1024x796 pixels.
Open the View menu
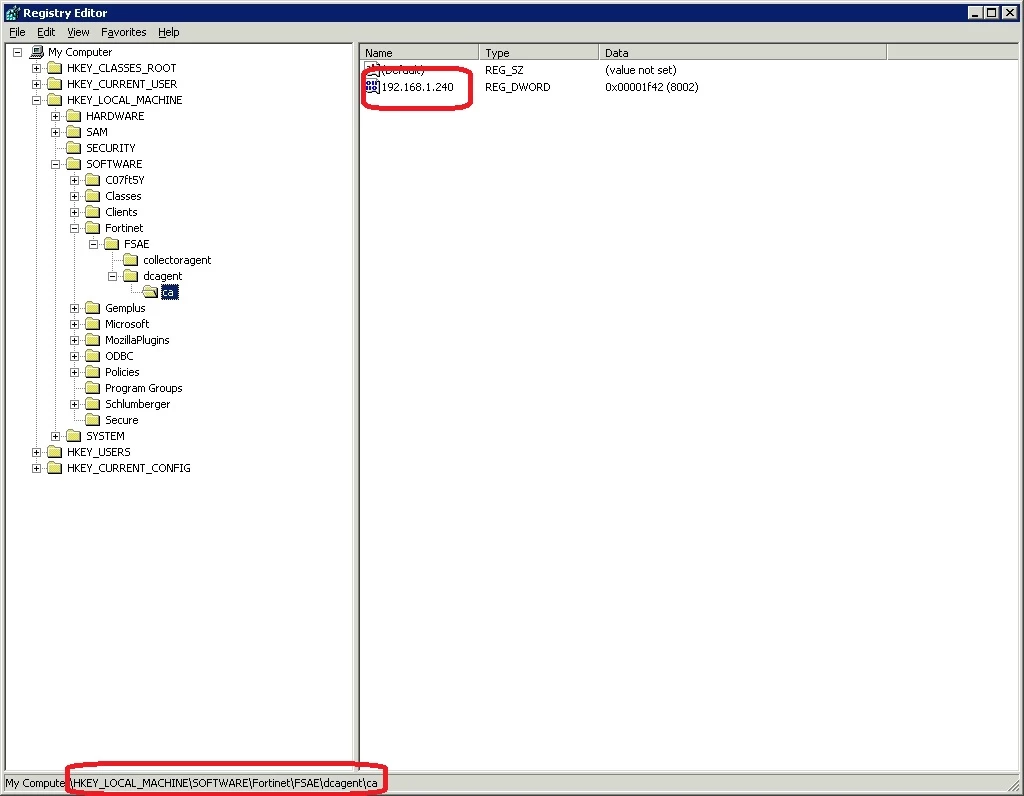78,32
